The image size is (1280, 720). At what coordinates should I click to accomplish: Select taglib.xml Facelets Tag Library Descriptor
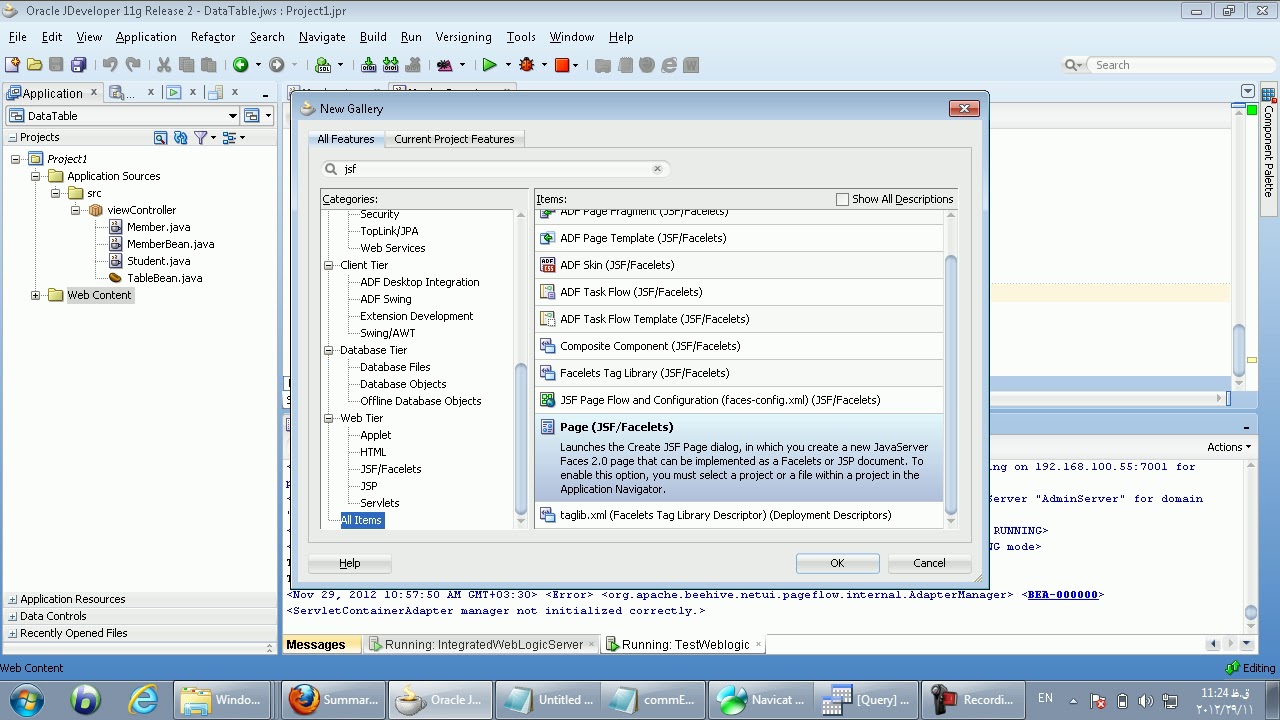(739, 515)
